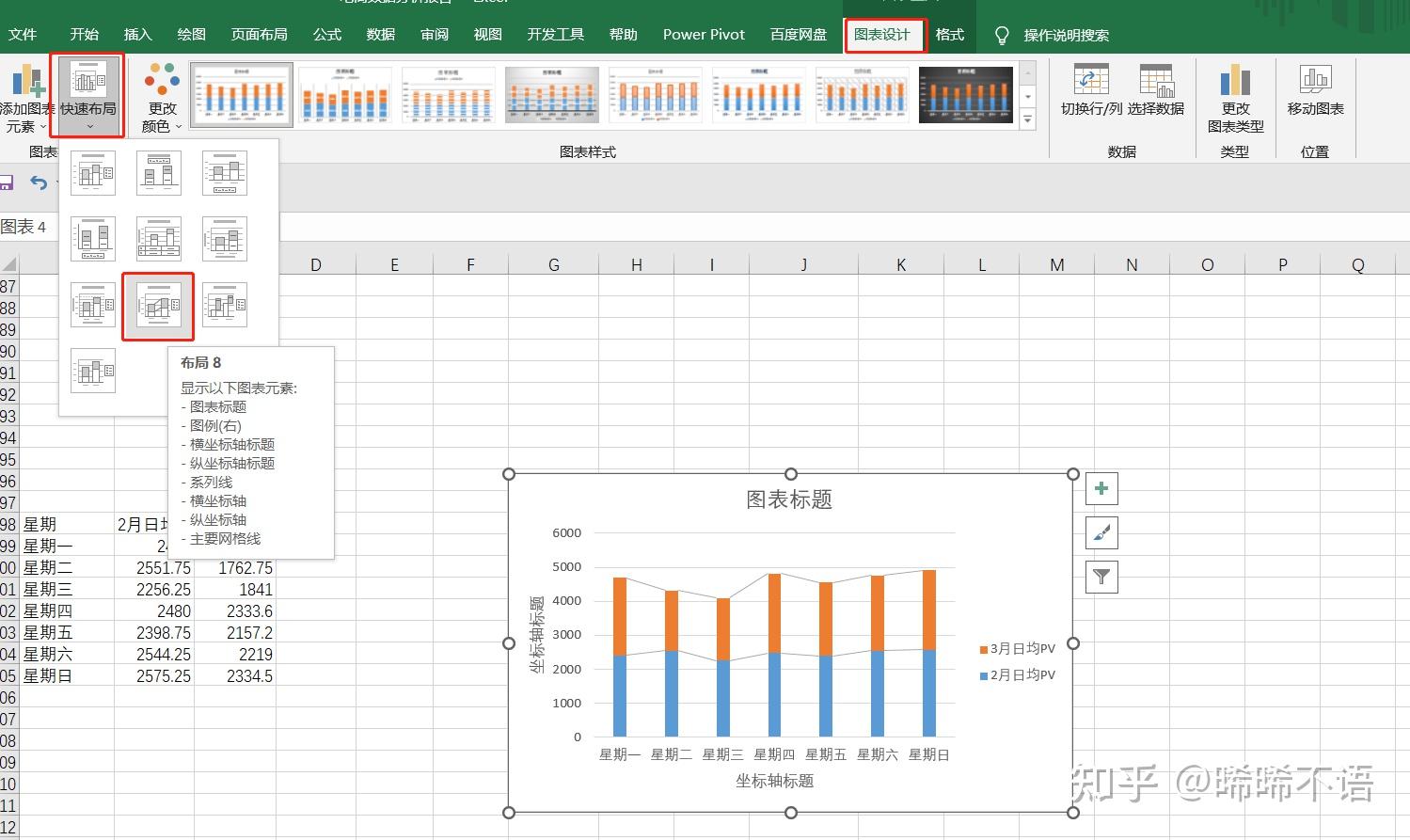Open the Power Pivot tab
Screen dimensions: 1410x840
(704, 35)
